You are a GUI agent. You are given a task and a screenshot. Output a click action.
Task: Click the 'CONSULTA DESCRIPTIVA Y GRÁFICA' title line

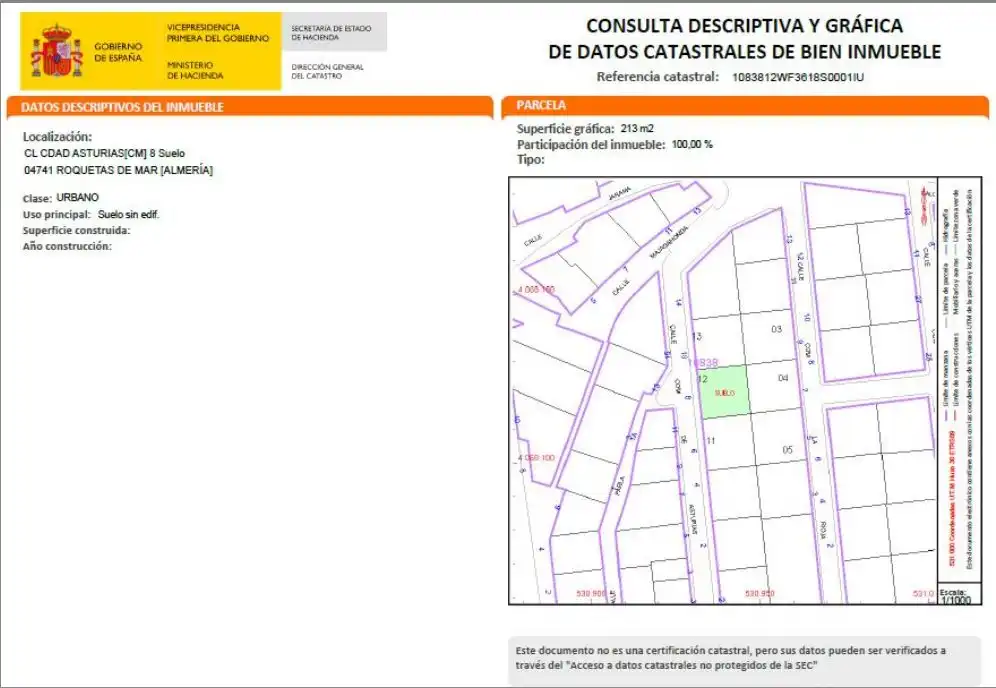click(x=744, y=25)
